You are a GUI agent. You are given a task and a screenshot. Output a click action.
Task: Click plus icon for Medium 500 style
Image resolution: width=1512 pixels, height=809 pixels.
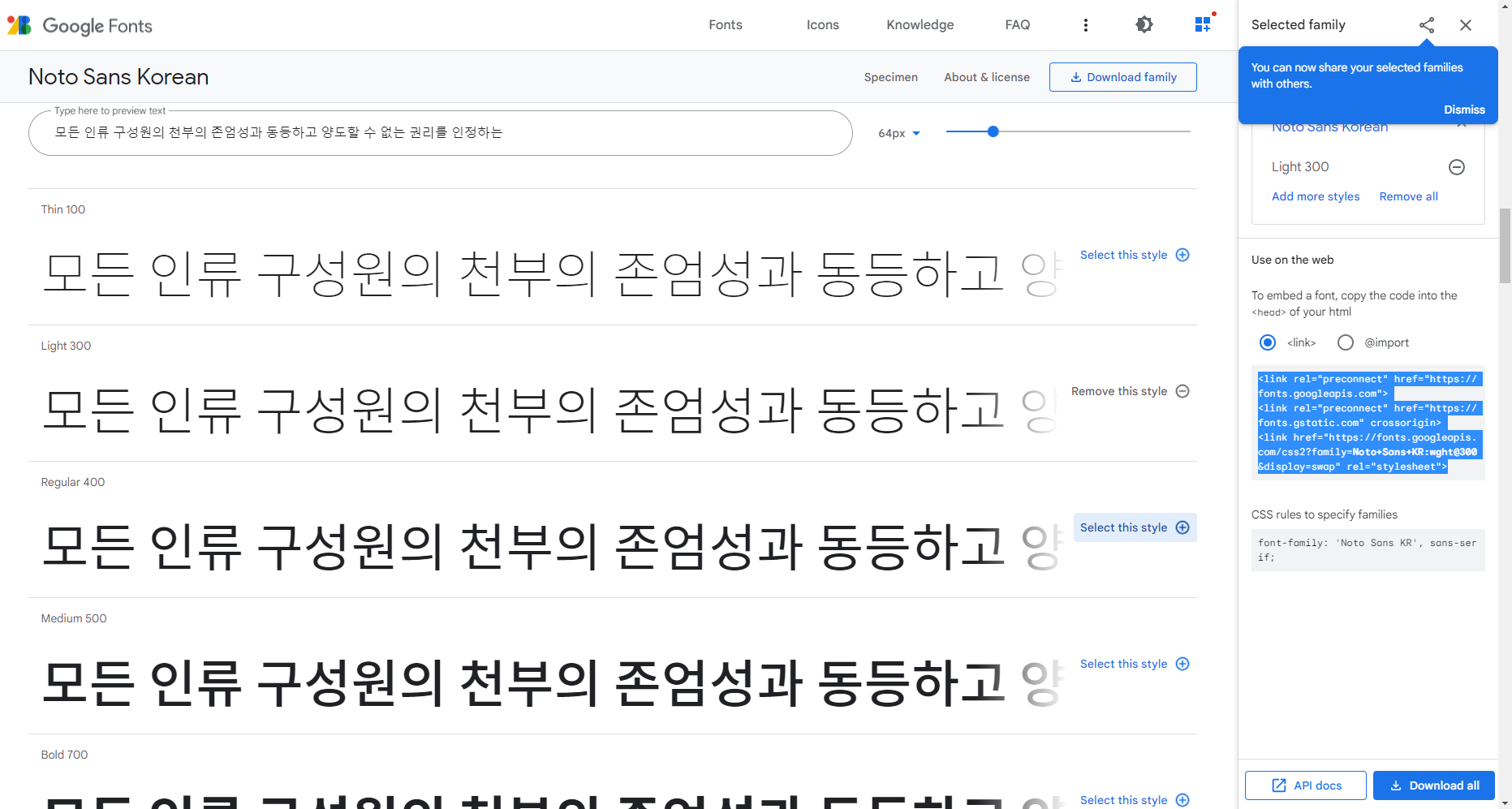(x=1183, y=664)
